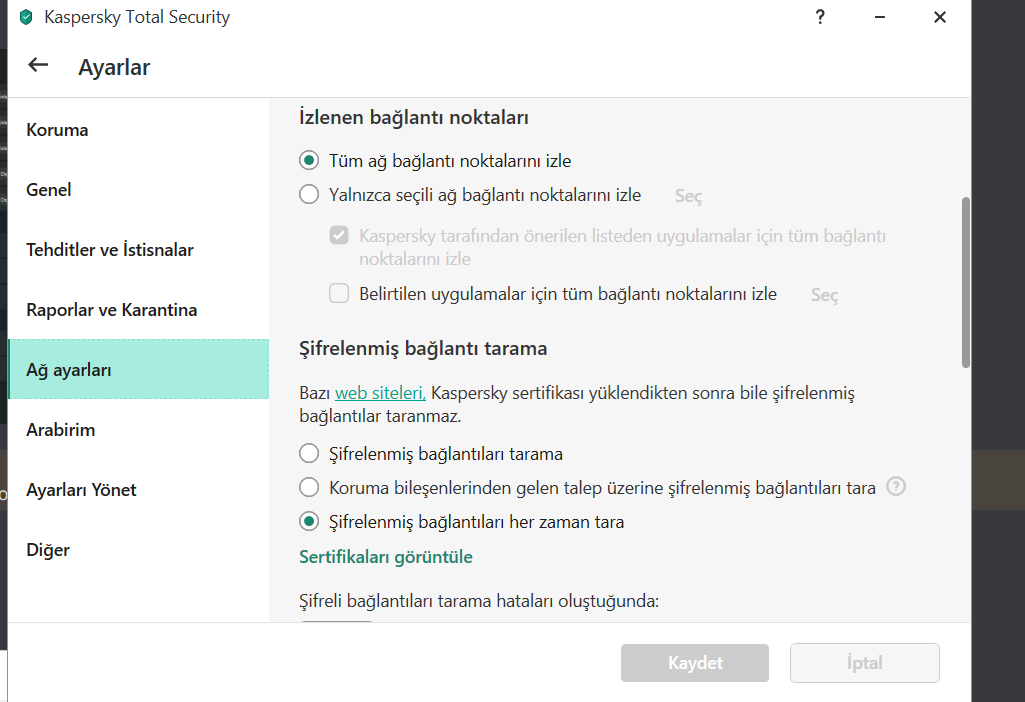Select 'Tüm ağ bağlantı noktalarını izle' radio
The image size is (1025, 702).
[309, 160]
